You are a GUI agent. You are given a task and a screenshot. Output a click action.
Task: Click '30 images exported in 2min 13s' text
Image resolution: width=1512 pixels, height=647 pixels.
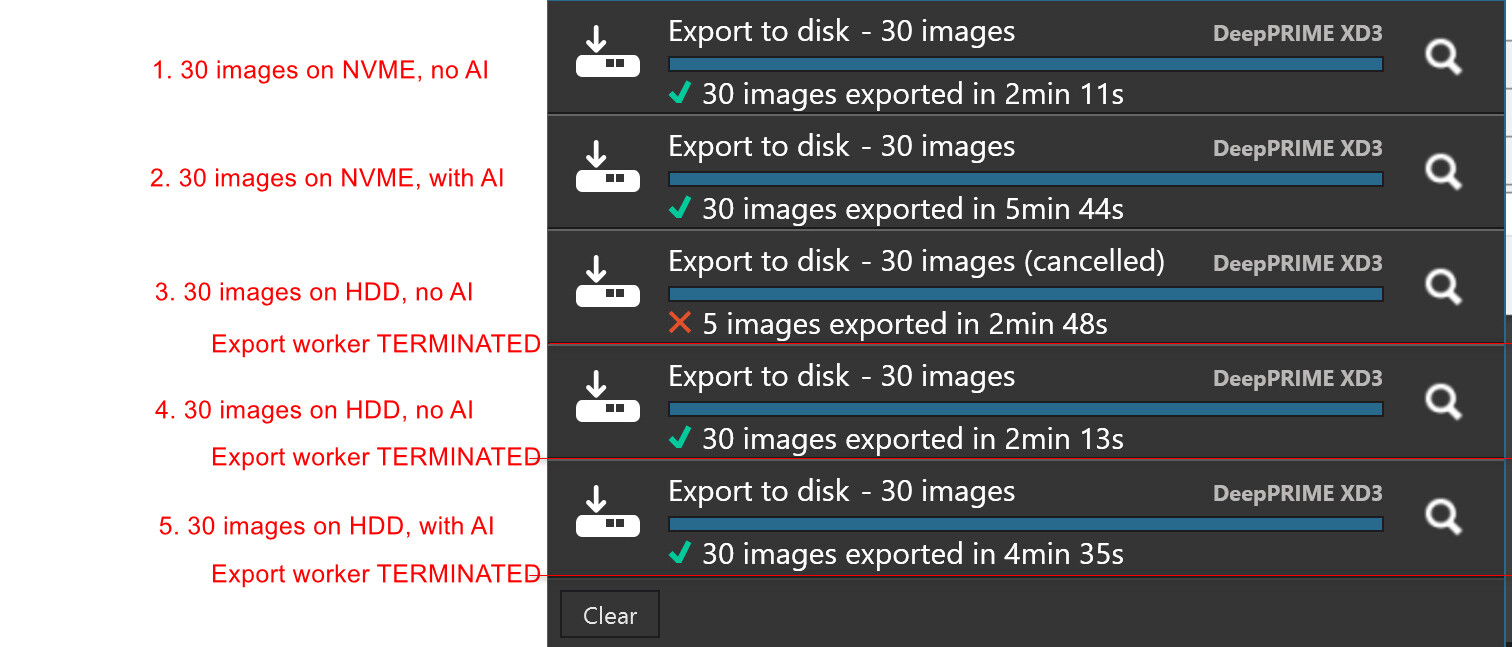pyautogui.click(x=912, y=439)
